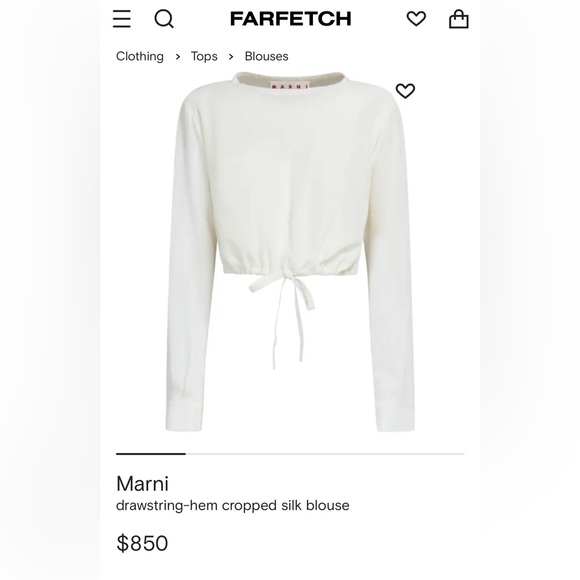Click the $850 price
This screenshot has width=580, height=580.
tap(142, 543)
